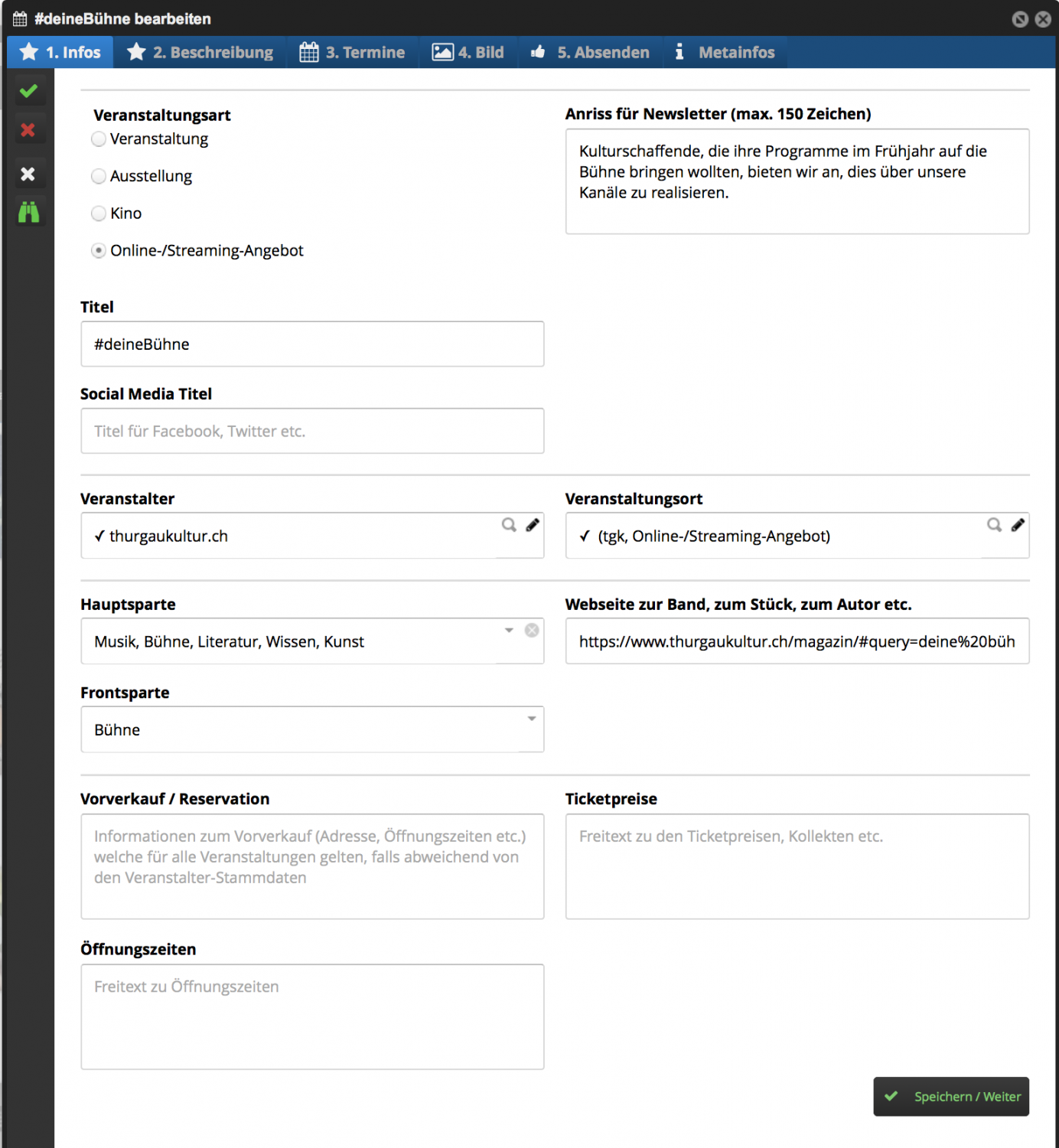
Task: Click the search icon in Veranstalter field
Action: [509, 525]
